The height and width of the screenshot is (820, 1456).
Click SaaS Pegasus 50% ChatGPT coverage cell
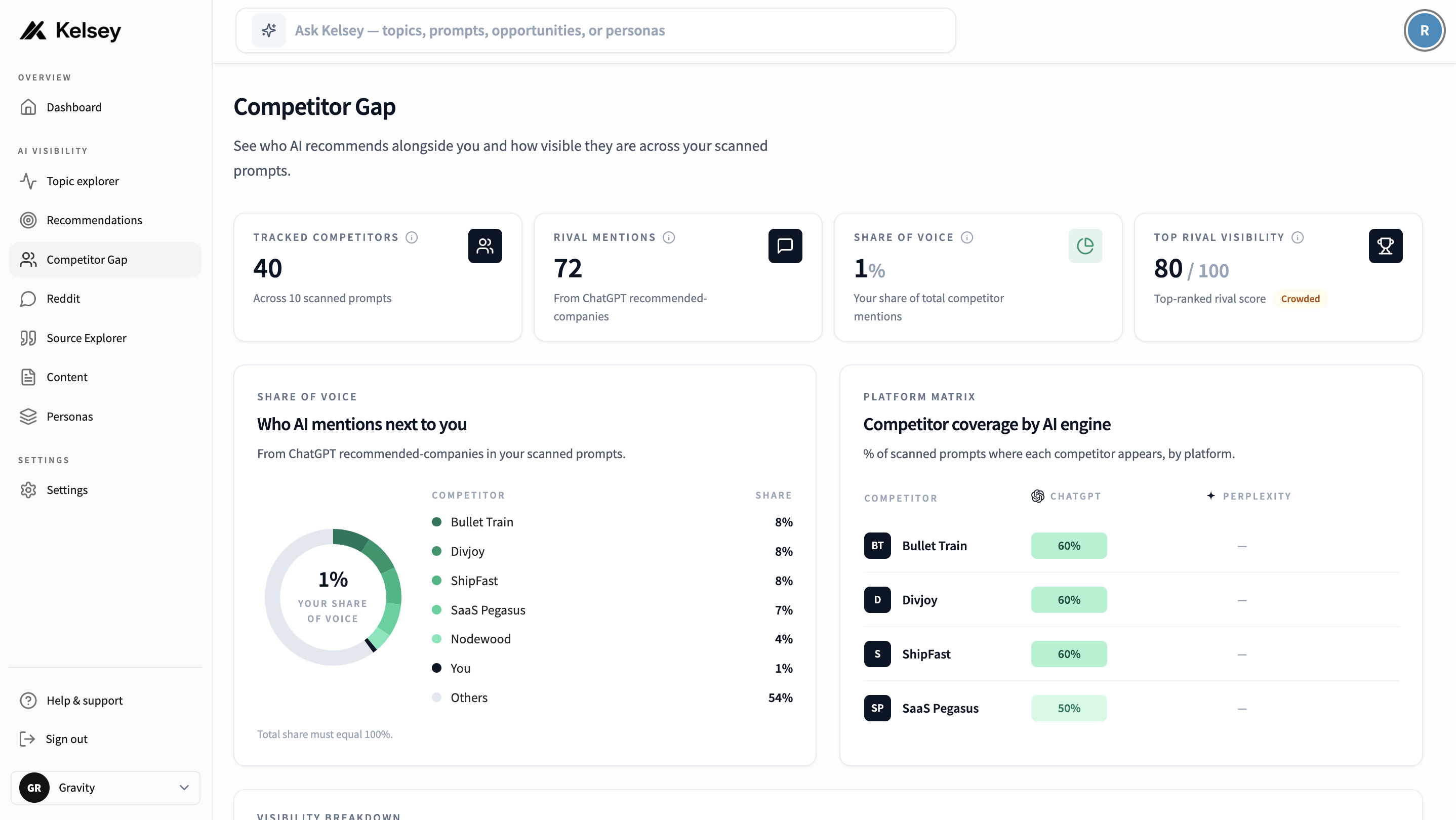1068,708
